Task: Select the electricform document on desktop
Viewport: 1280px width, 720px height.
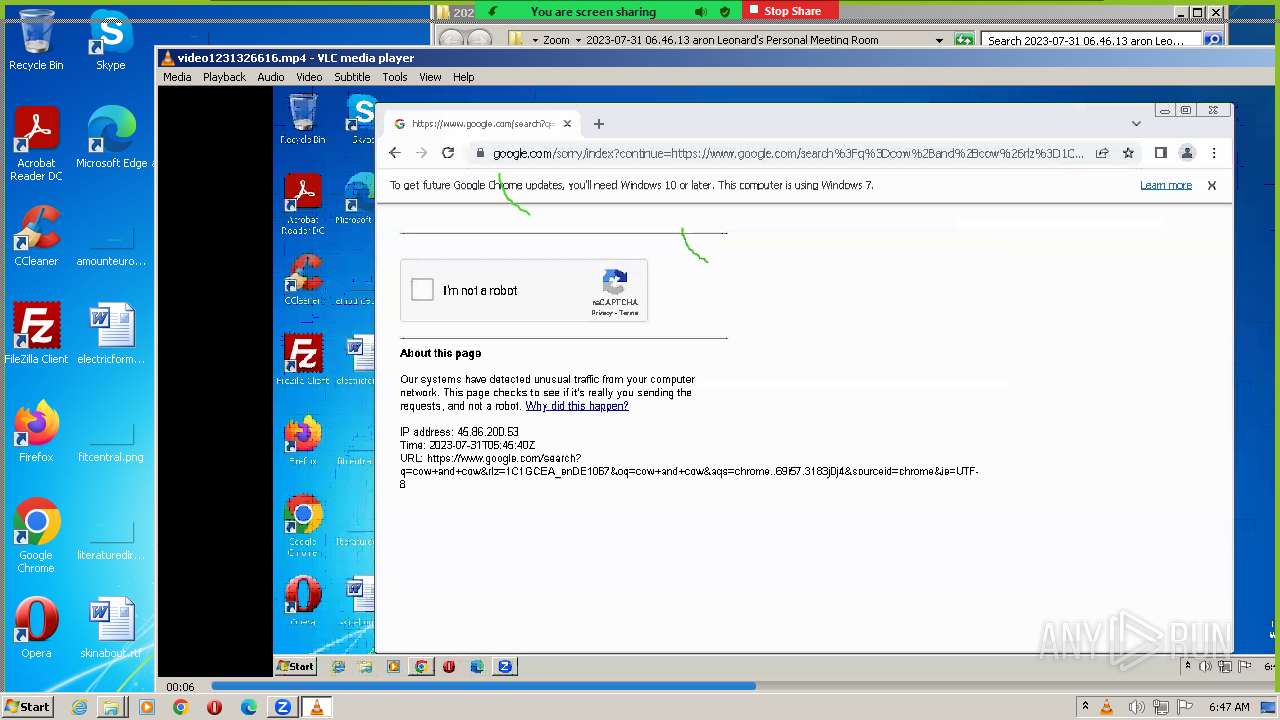Action: (111, 334)
